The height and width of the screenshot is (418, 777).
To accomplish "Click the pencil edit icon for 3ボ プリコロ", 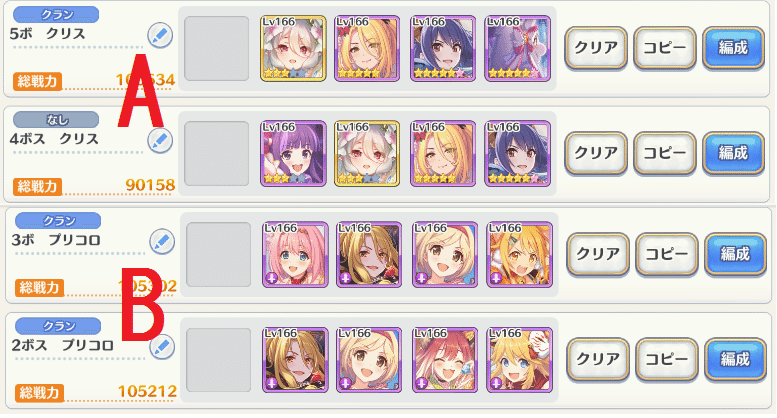I will (162, 242).
